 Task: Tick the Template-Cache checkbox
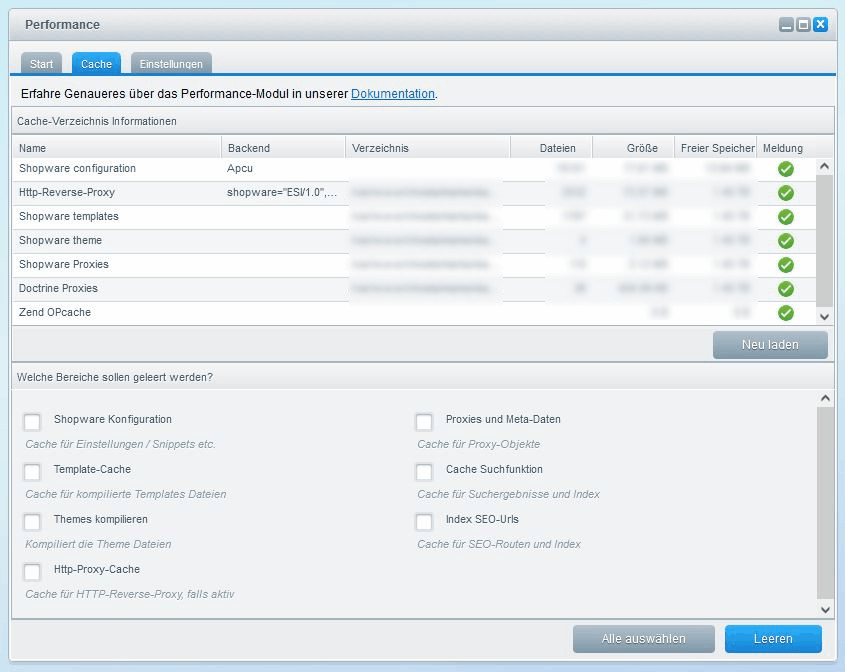click(x=32, y=472)
